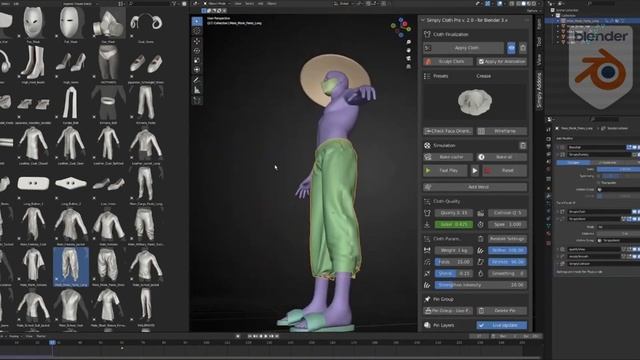Screen dimensions: 640x360
Task: Adjust the Strengthen intensity slider
Action: coord(481,285)
